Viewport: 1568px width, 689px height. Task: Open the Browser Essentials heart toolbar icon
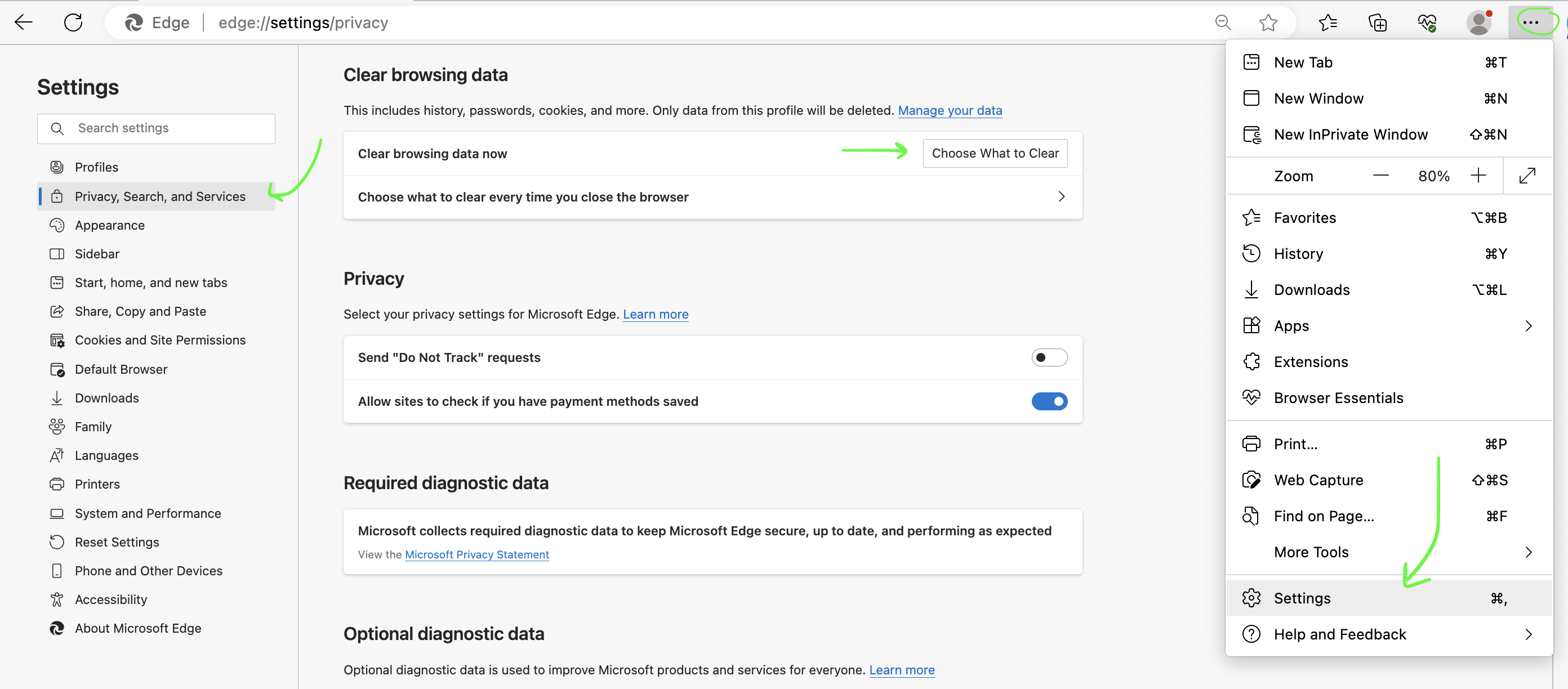click(x=1427, y=23)
